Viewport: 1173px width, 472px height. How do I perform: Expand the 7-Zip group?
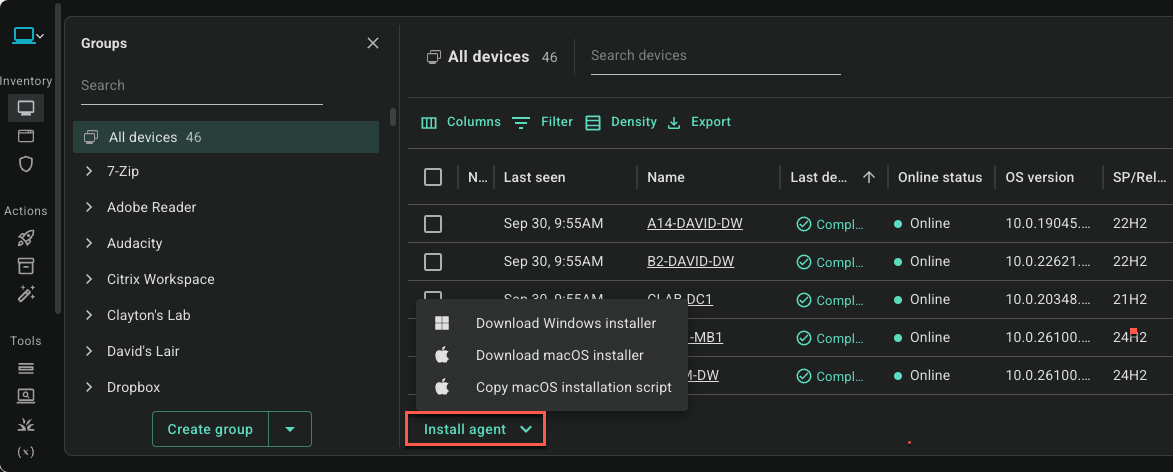pos(89,171)
